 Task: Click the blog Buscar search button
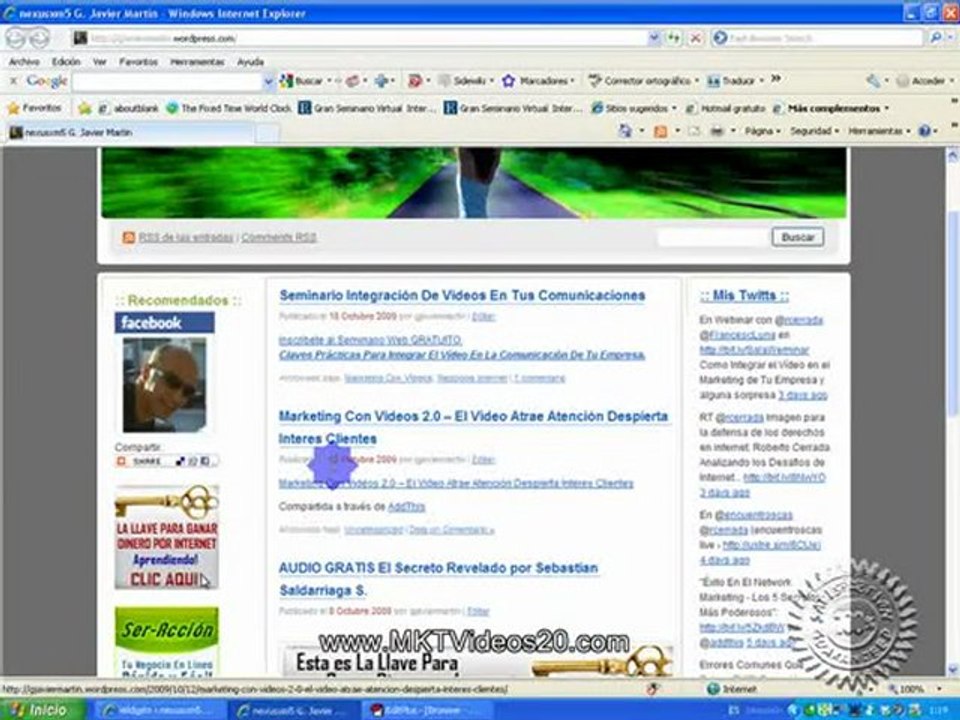click(x=798, y=238)
